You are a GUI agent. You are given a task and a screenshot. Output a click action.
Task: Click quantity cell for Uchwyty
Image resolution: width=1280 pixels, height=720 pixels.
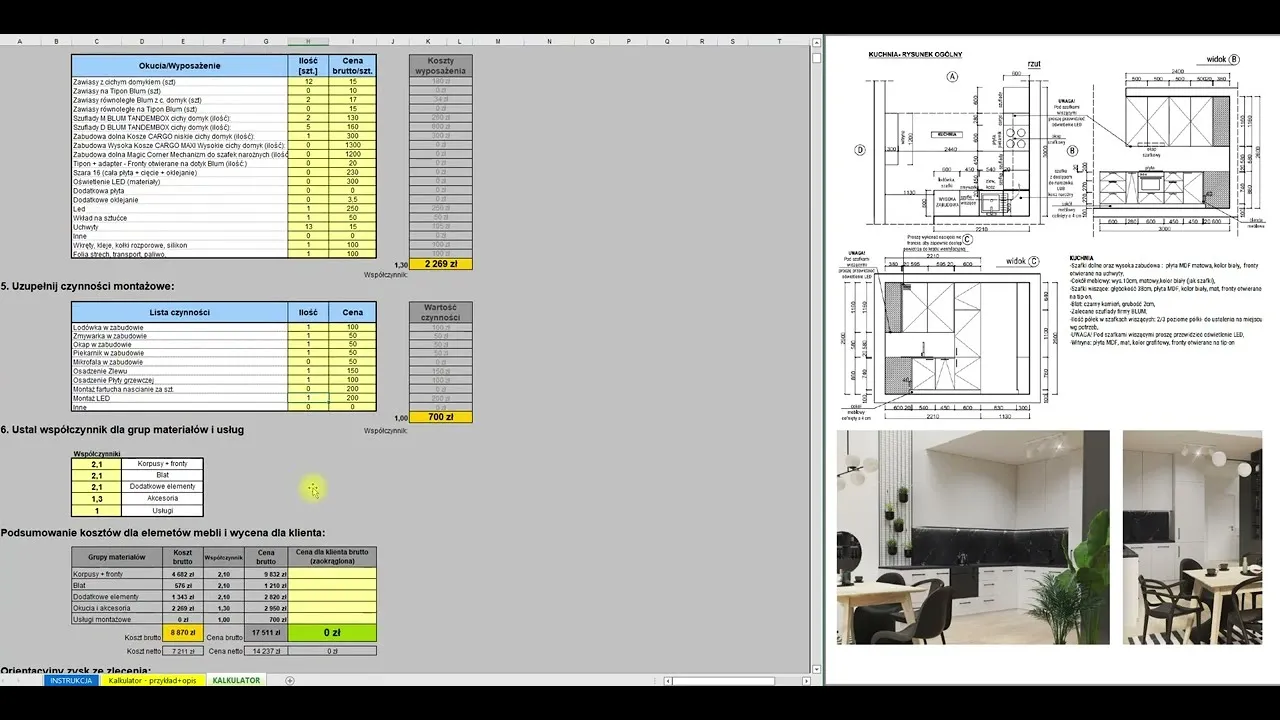[308, 226]
